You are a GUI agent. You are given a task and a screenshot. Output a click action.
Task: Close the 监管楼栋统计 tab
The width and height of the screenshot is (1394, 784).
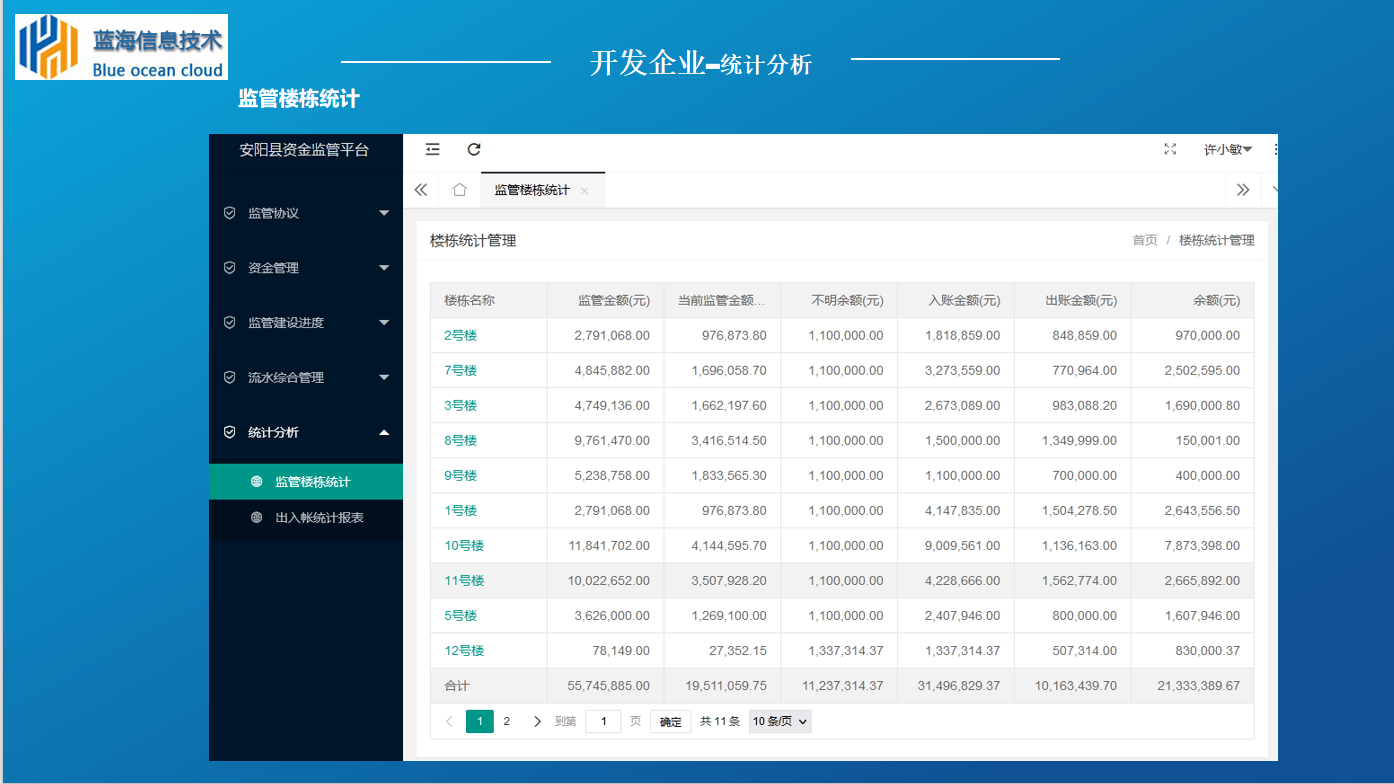[x=585, y=191]
